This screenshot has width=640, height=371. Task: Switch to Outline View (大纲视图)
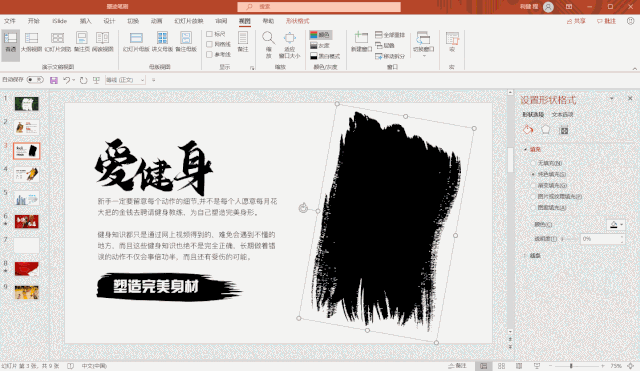point(31,42)
